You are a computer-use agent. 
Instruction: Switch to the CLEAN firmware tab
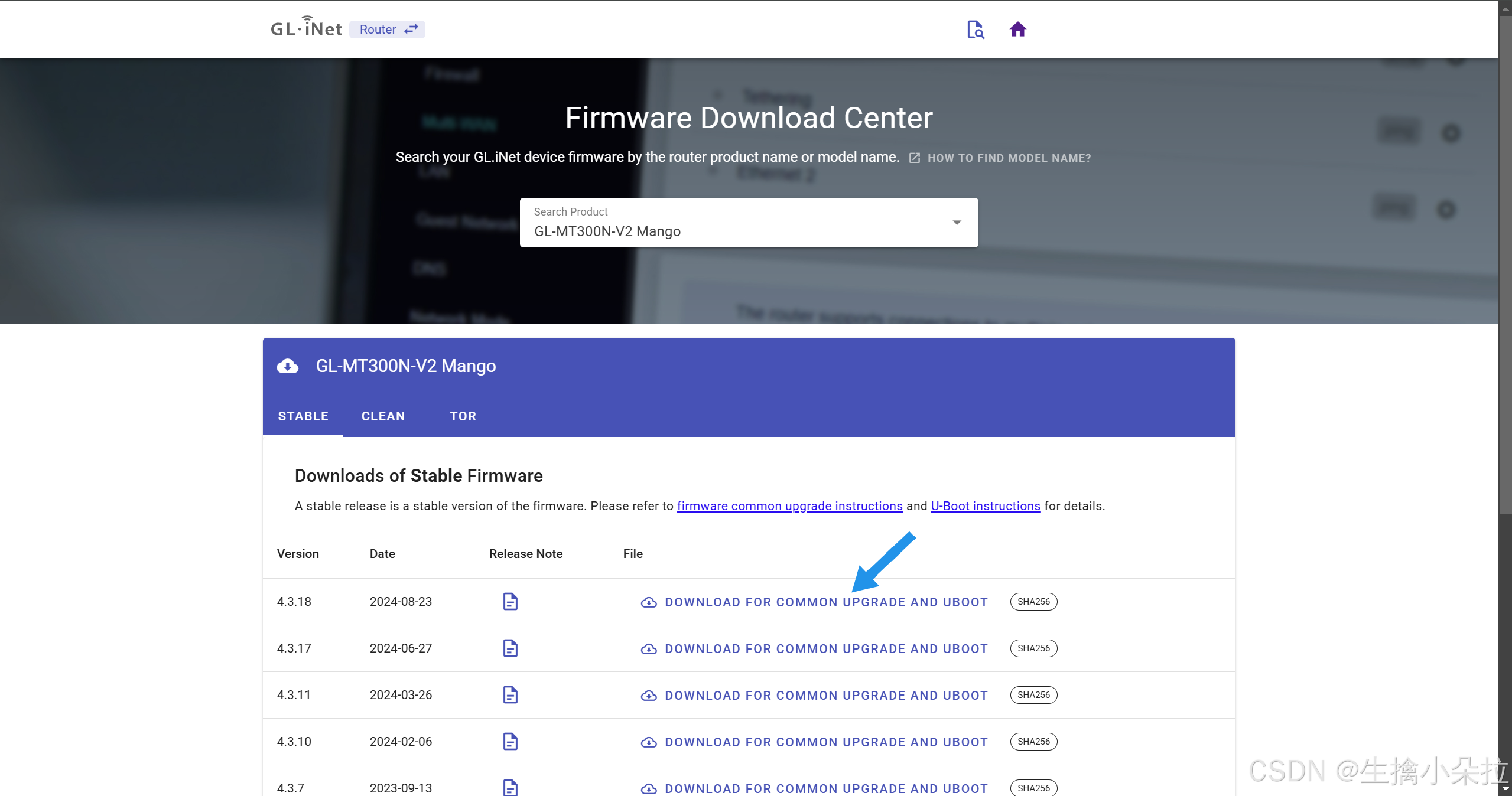pyautogui.click(x=383, y=416)
